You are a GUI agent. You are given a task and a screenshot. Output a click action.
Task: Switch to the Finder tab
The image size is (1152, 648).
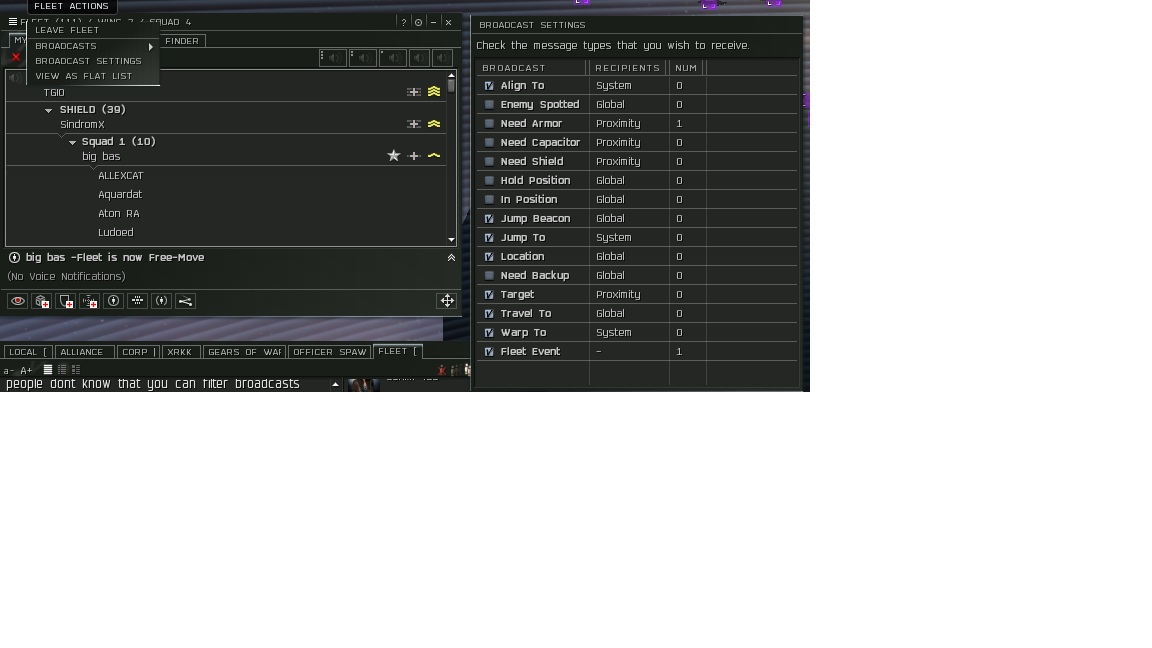(x=181, y=41)
